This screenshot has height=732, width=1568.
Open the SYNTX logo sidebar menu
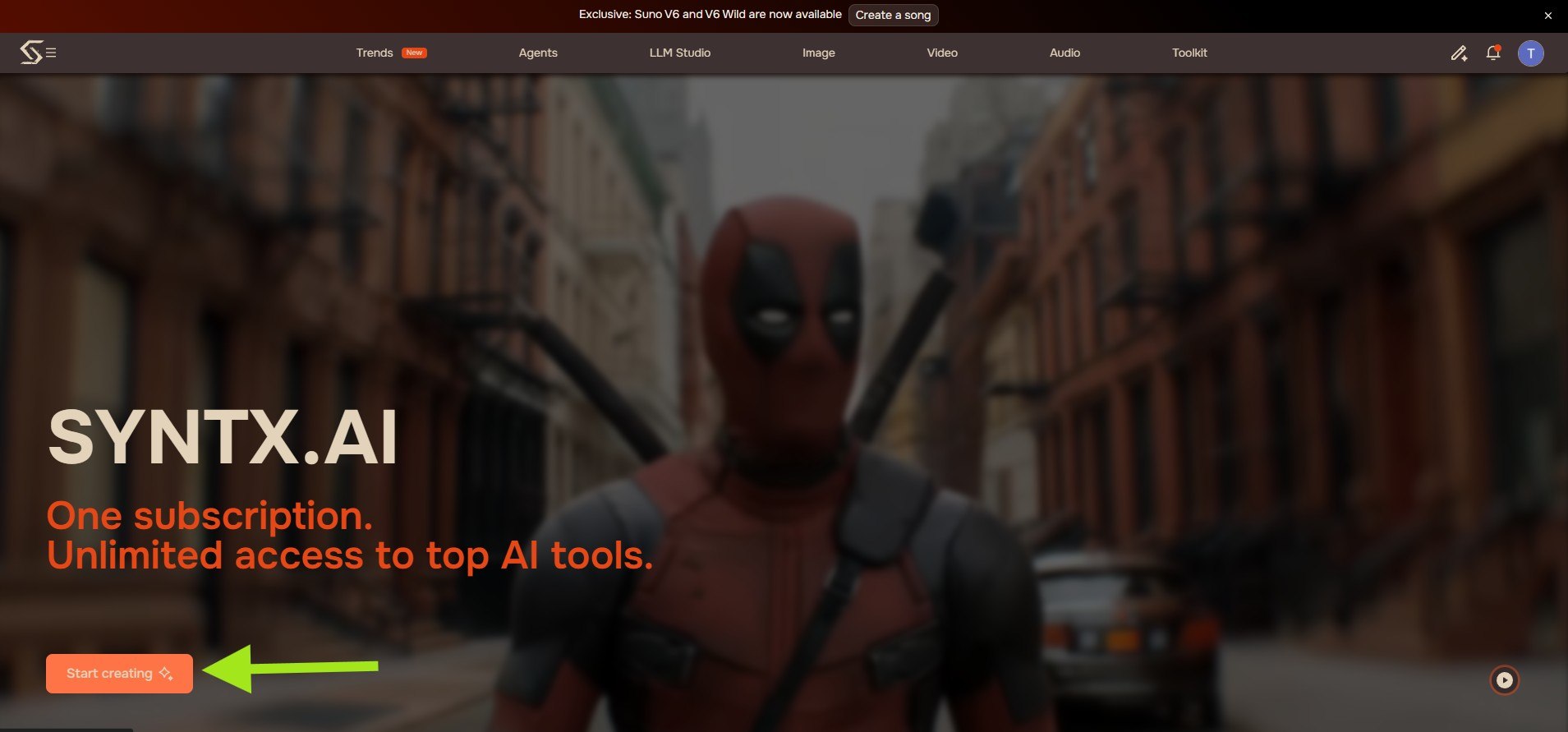[x=38, y=53]
